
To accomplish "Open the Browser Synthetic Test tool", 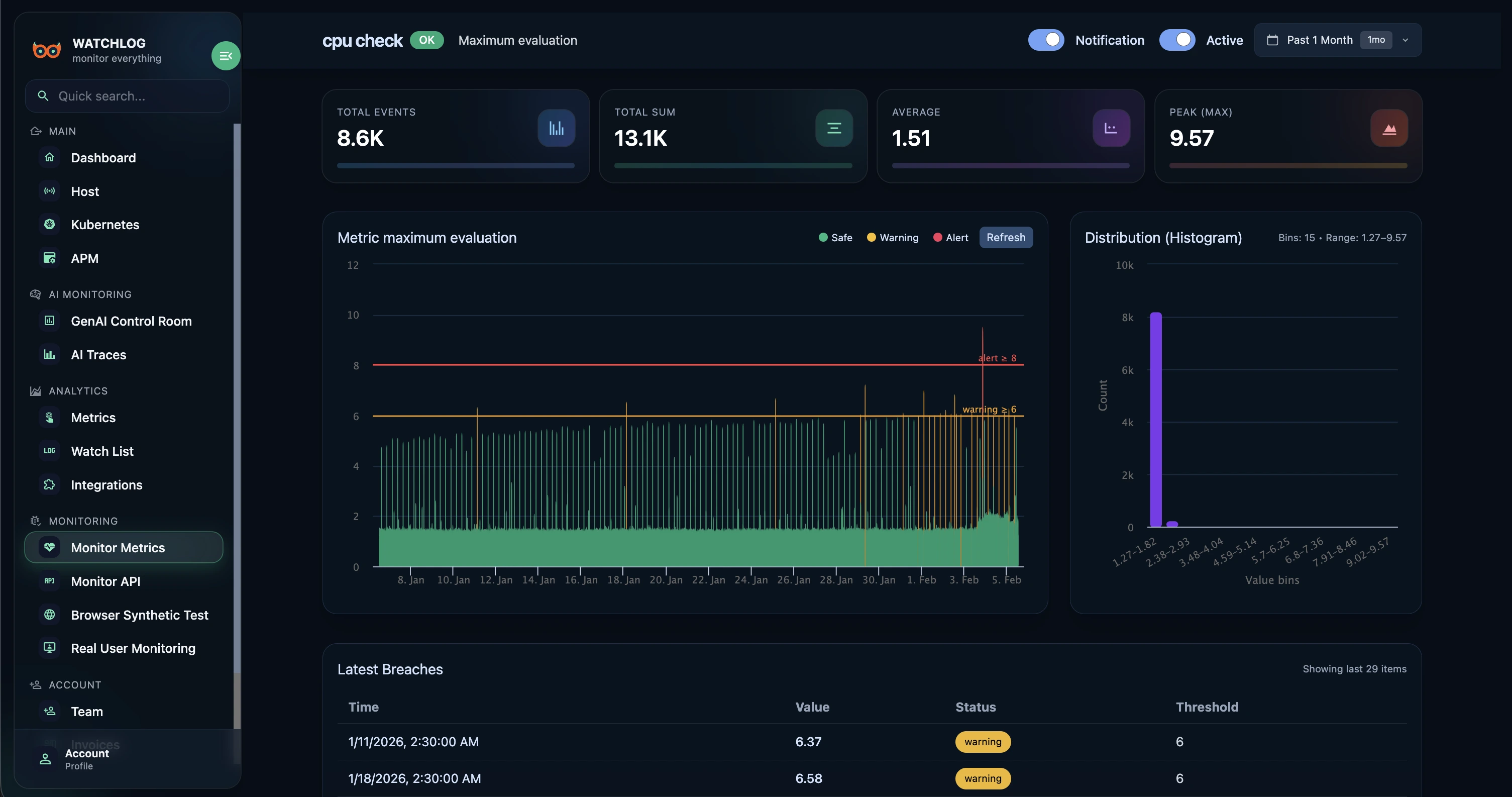I will coord(140,615).
